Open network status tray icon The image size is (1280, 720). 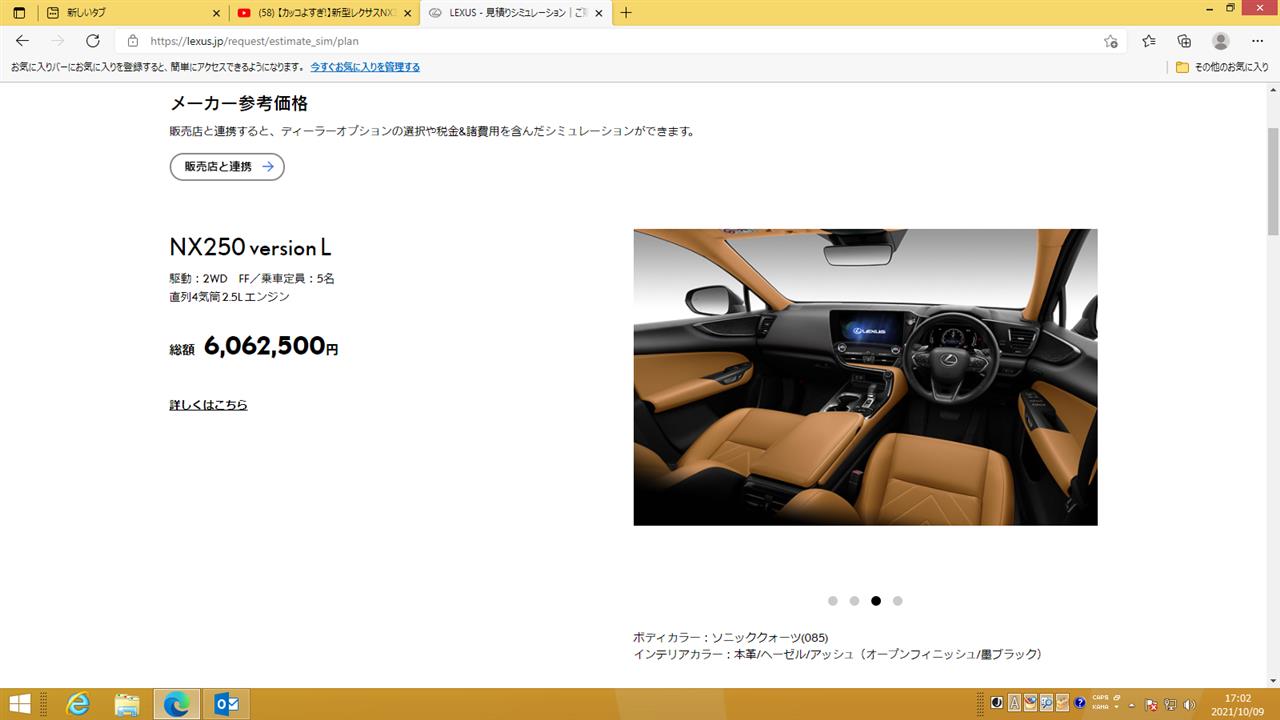1170,704
